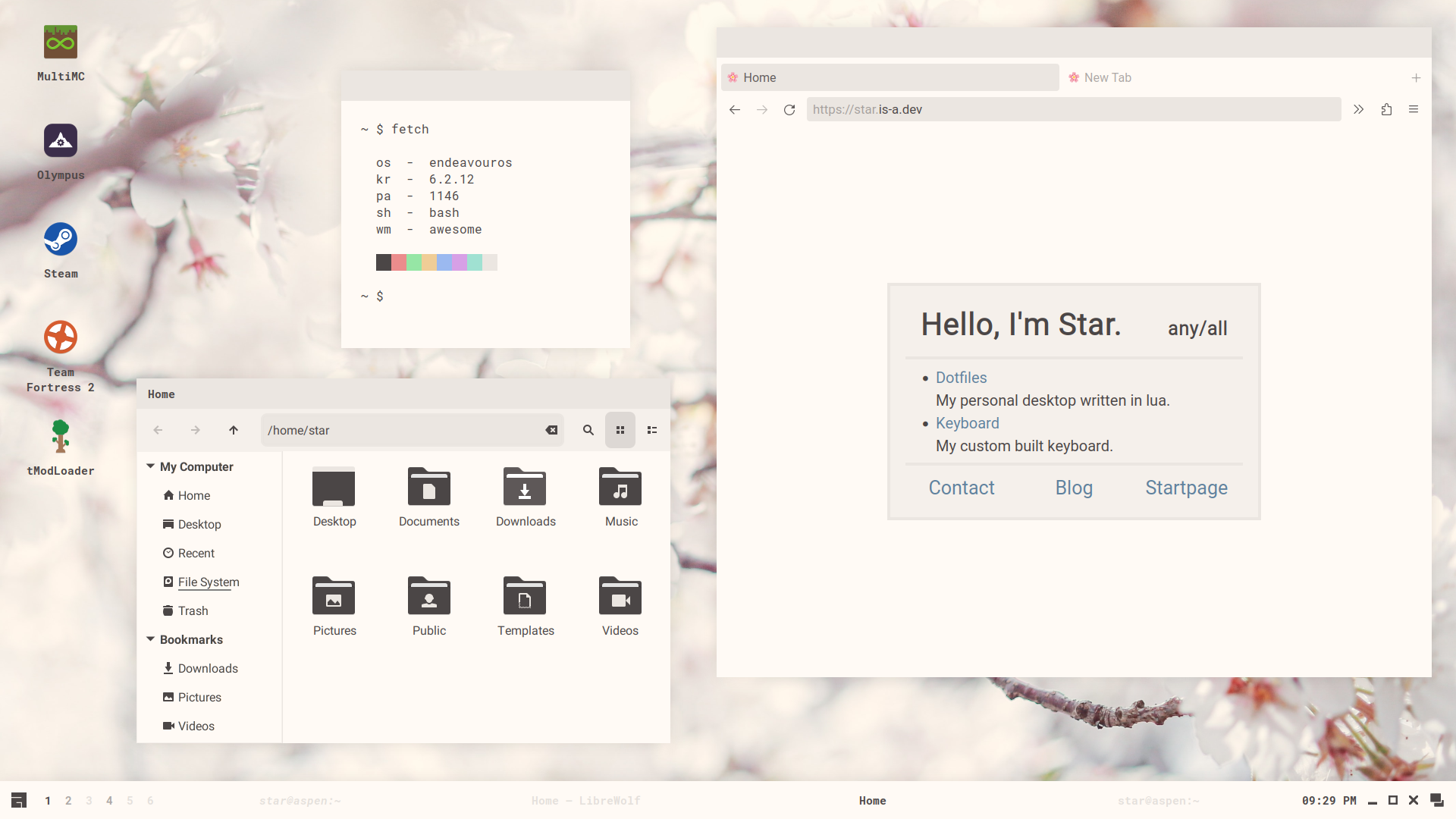Switch to the New Tab browser tab

1107,77
